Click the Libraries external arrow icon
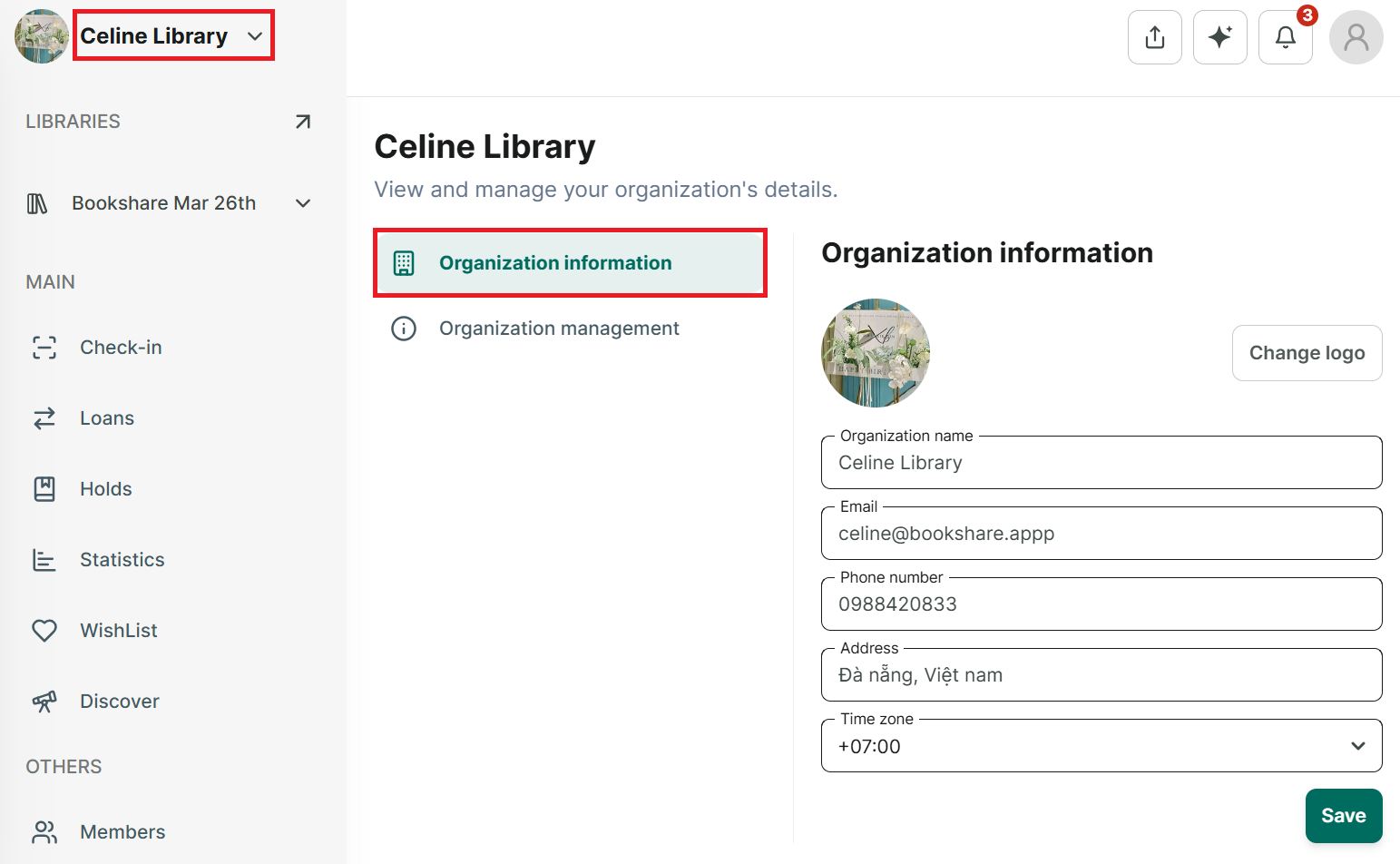 tap(303, 122)
